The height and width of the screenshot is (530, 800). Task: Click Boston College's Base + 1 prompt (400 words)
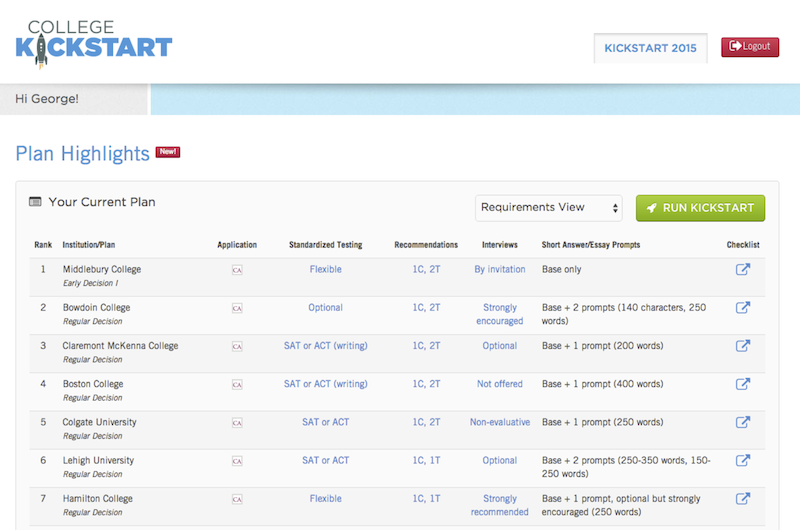tap(603, 384)
